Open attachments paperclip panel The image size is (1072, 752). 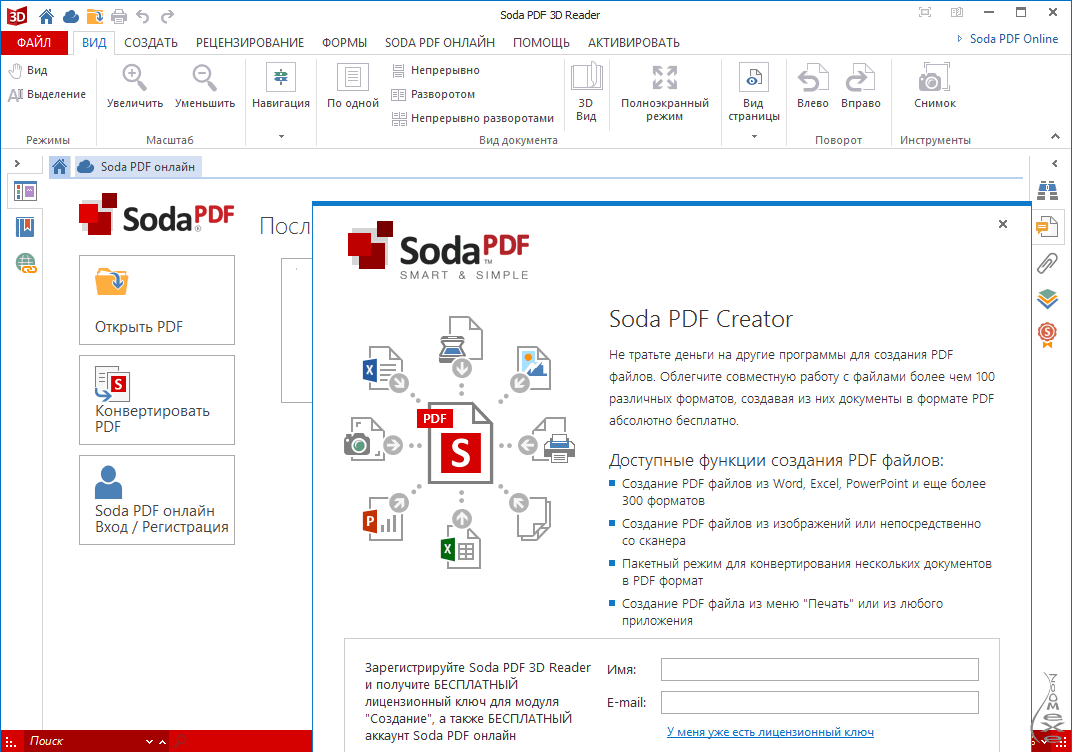(1047, 263)
